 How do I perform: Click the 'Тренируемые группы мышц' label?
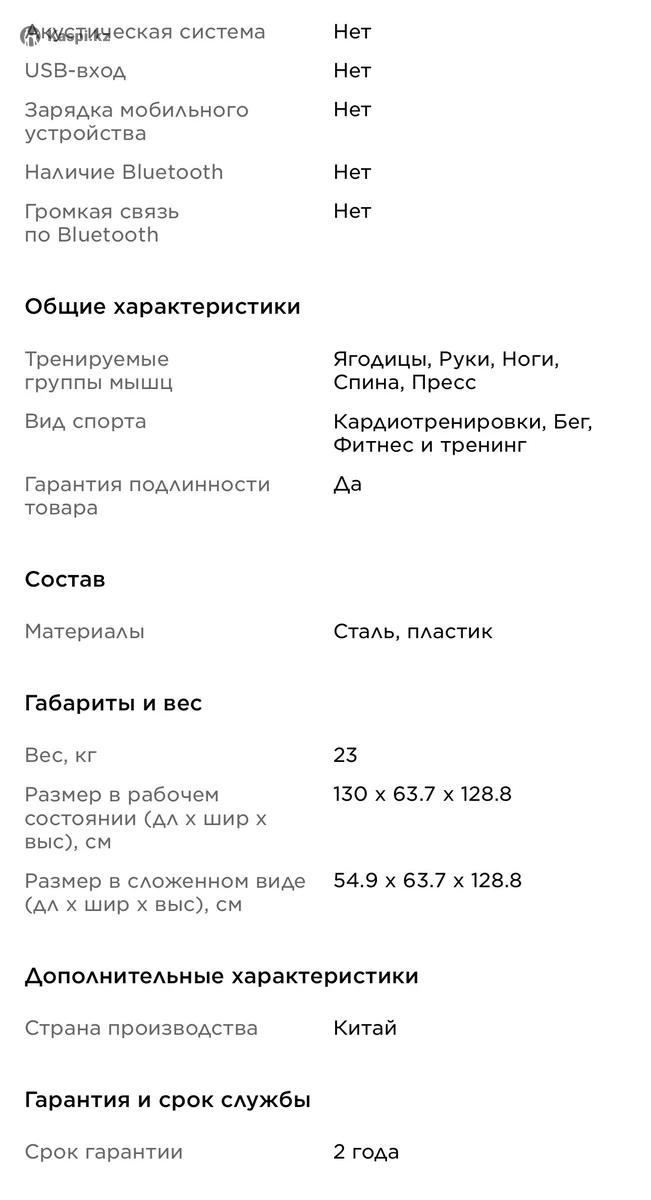98,371
